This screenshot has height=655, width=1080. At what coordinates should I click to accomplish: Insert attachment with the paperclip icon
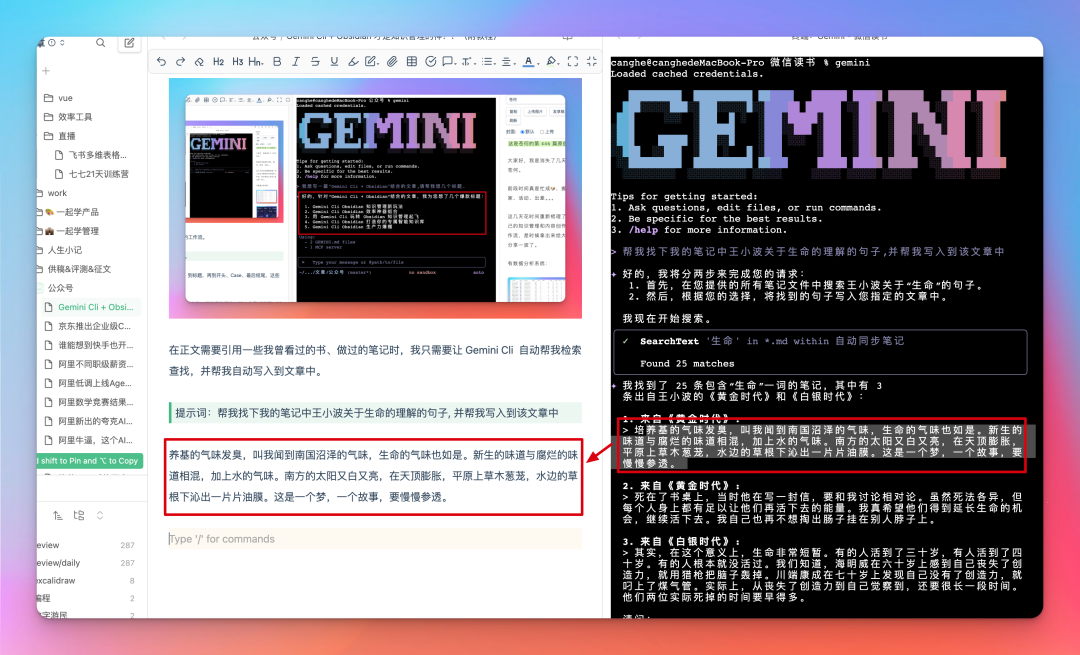pyautogui.click(x=392, y=61)
